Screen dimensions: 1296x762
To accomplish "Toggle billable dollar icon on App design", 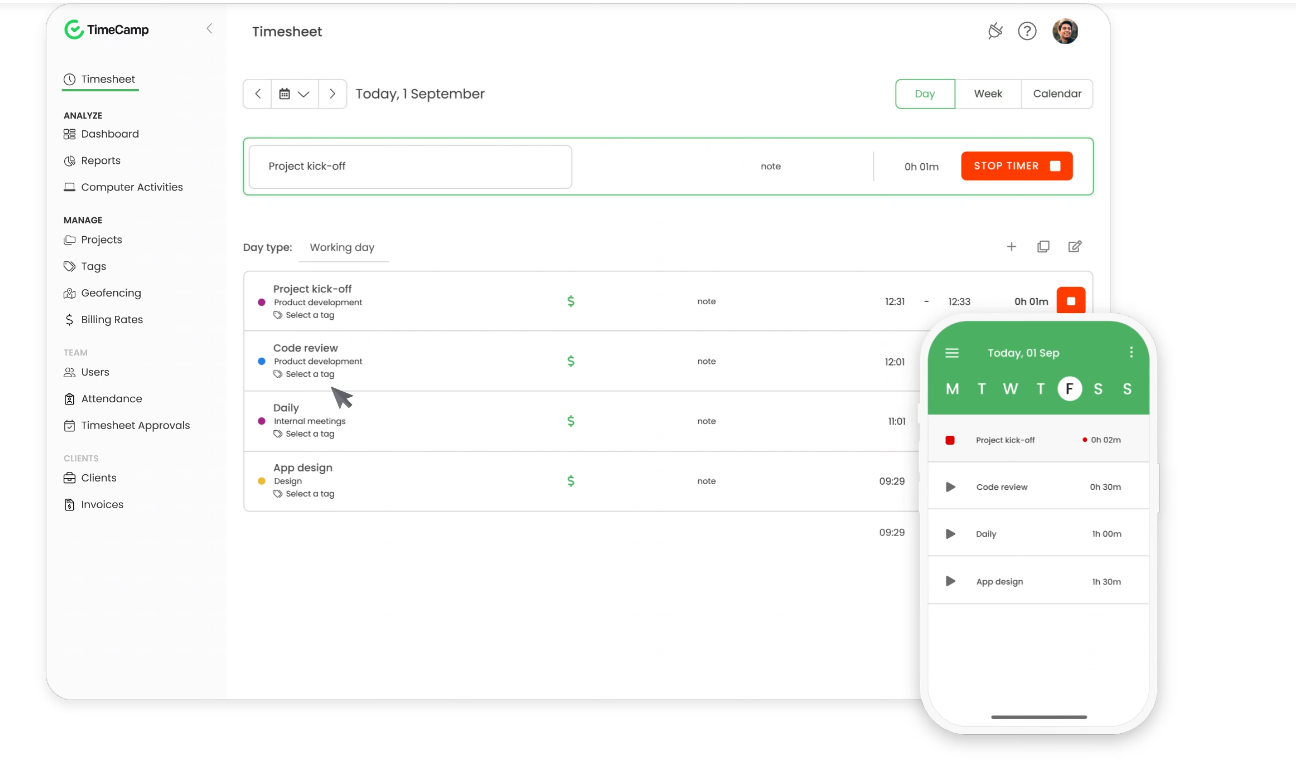I will coord(571,480).
